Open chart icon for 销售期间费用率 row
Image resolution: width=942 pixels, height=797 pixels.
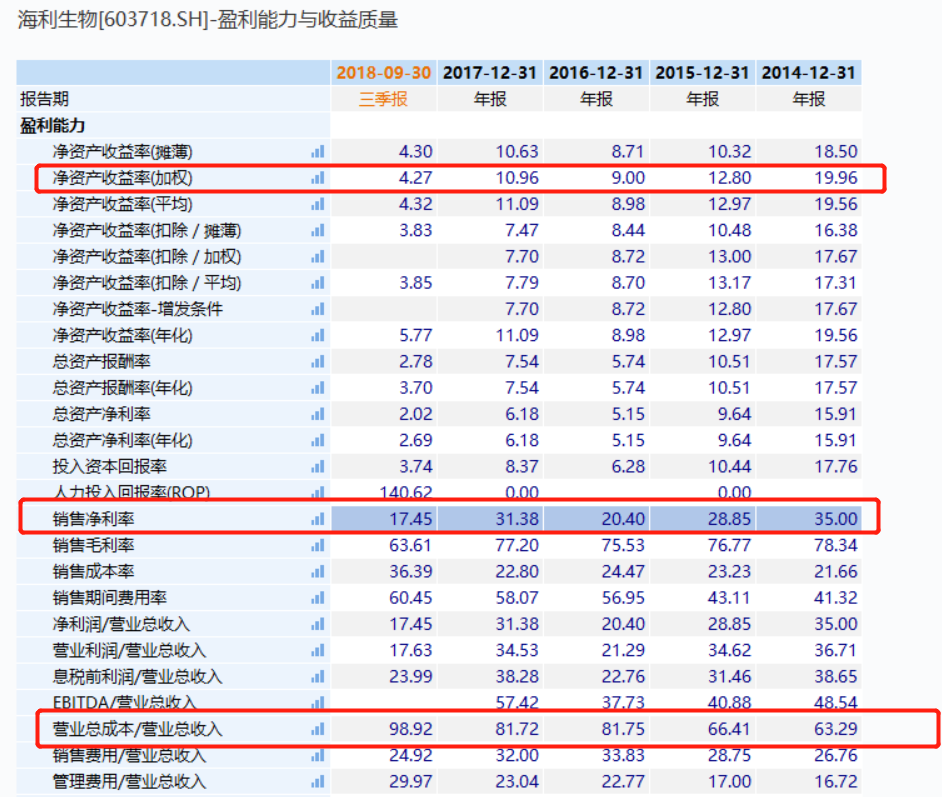(318, 598)
